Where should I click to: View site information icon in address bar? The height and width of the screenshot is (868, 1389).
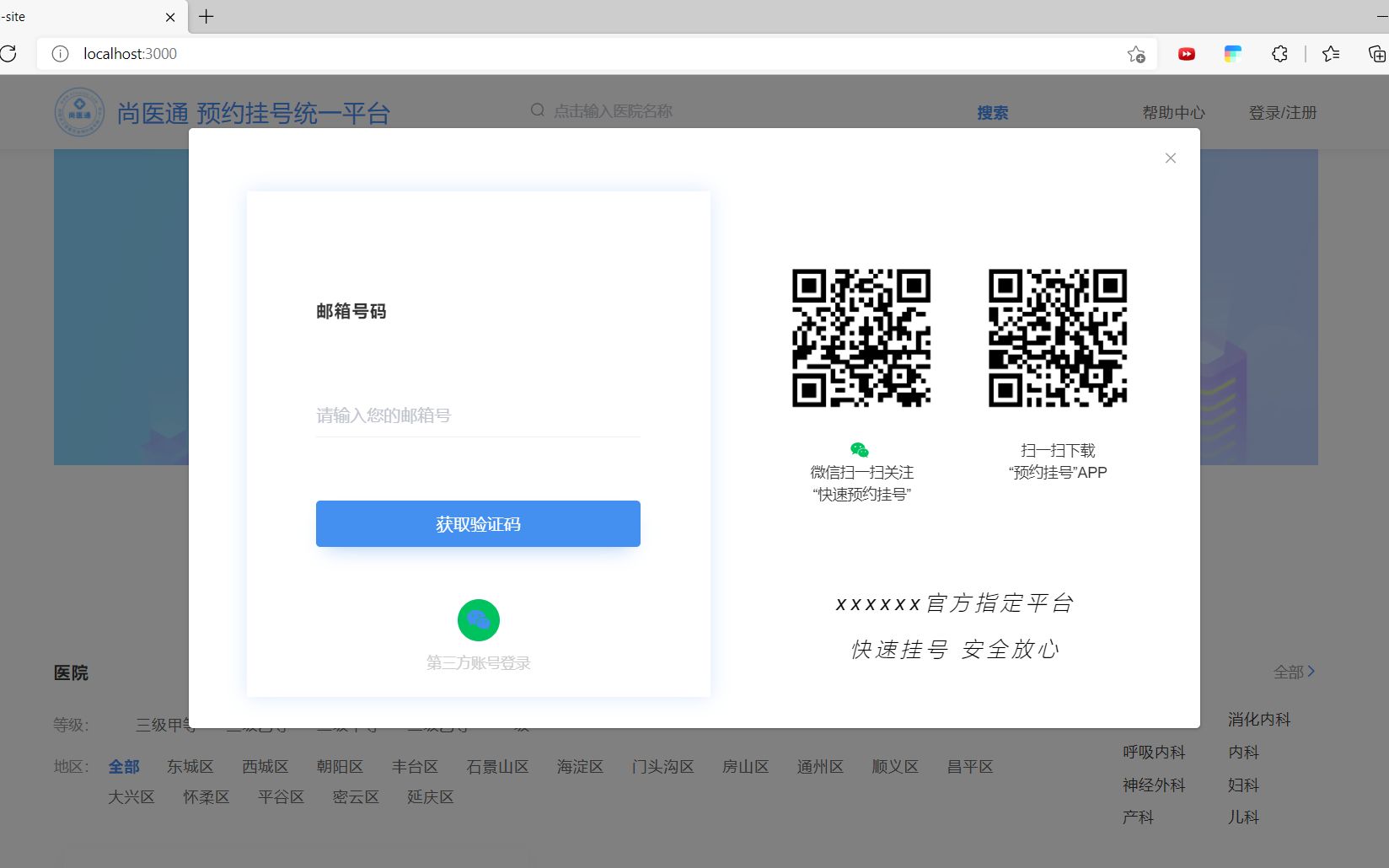[x=60, y=54]
